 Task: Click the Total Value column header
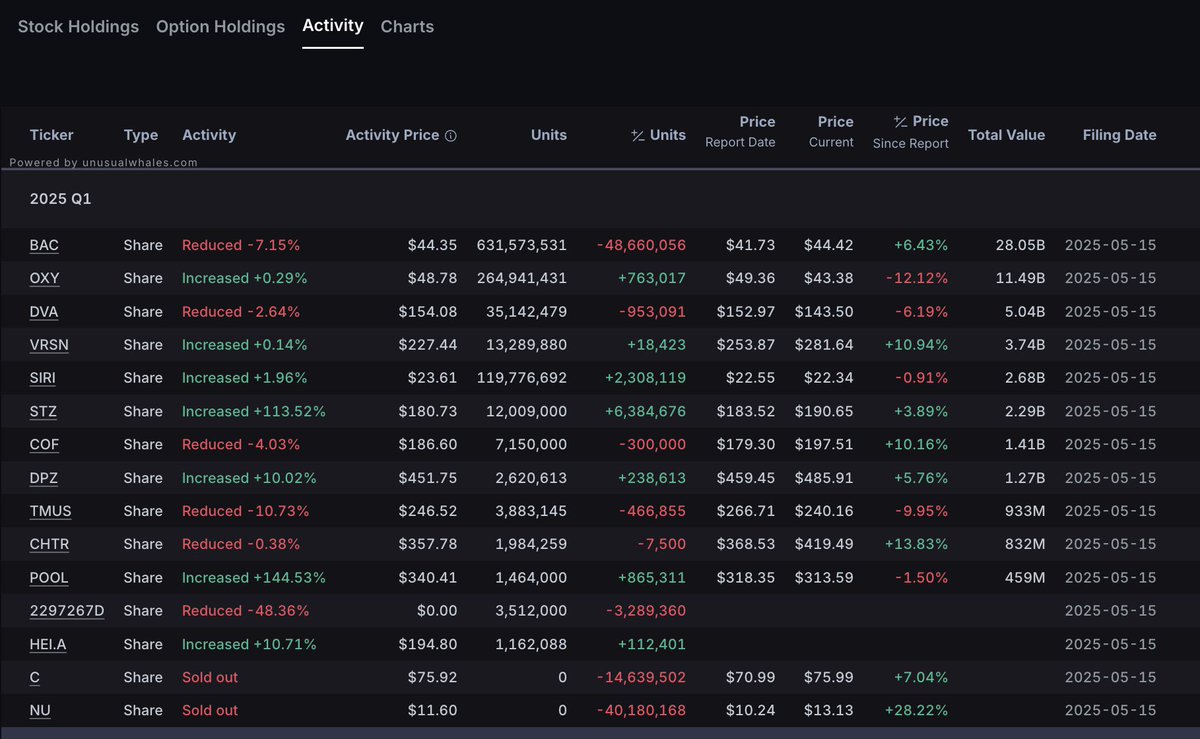1006,135
